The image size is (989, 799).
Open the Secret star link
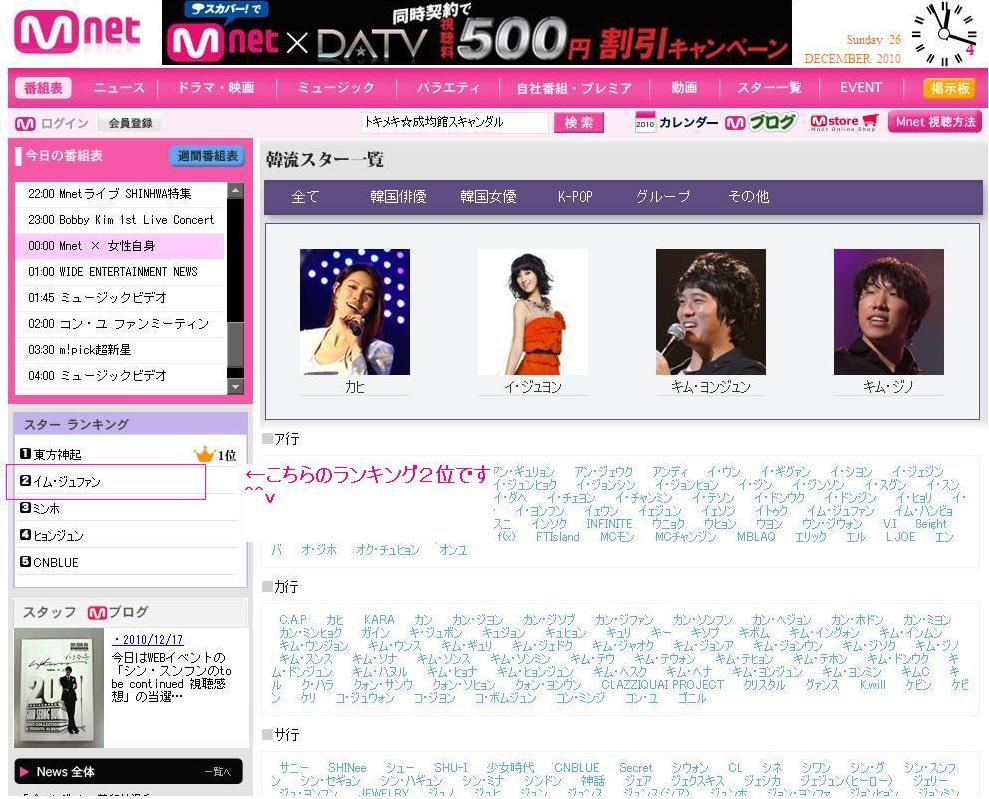[636, 768]
